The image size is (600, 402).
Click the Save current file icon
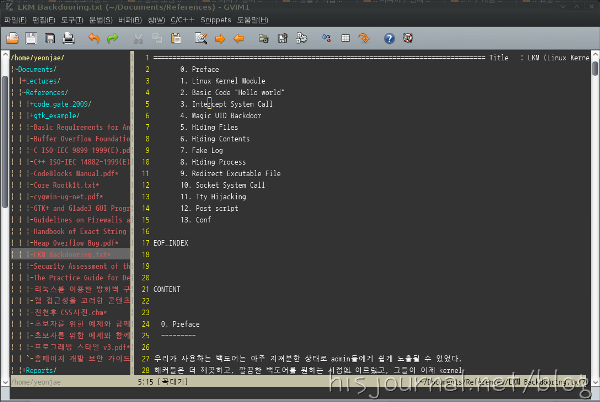[31, 38]
